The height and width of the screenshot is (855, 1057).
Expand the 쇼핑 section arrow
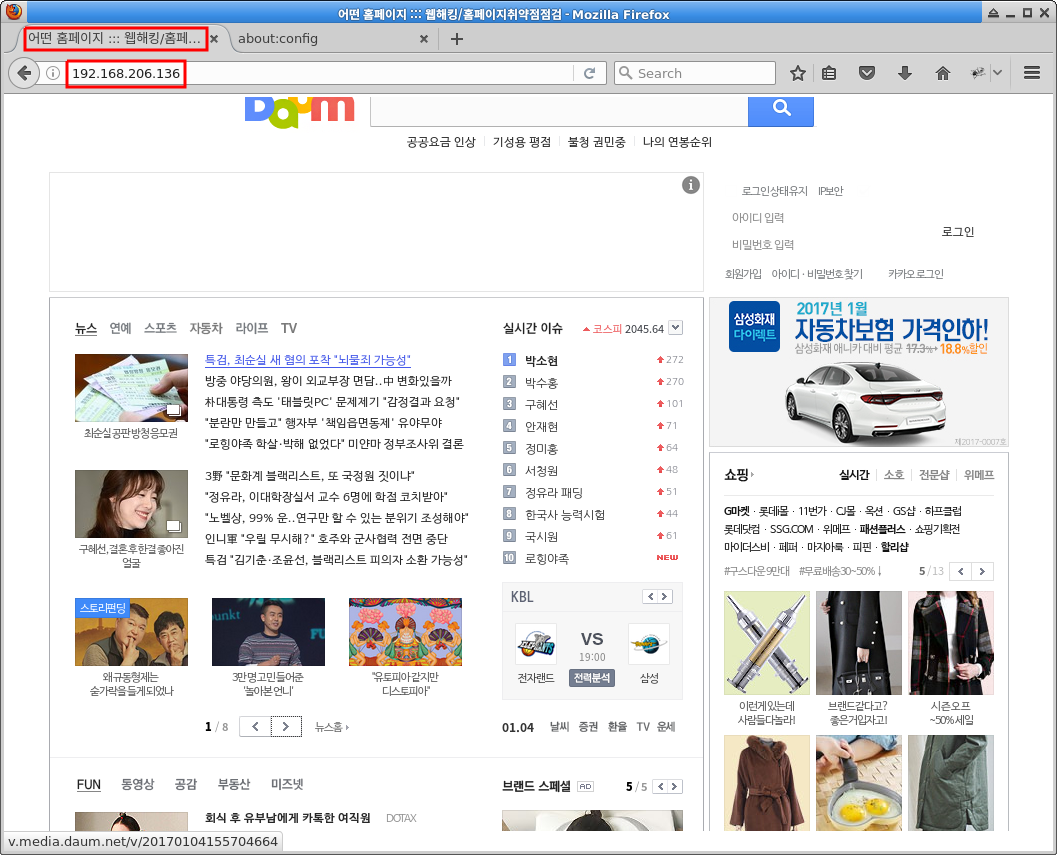click(752, 475)
